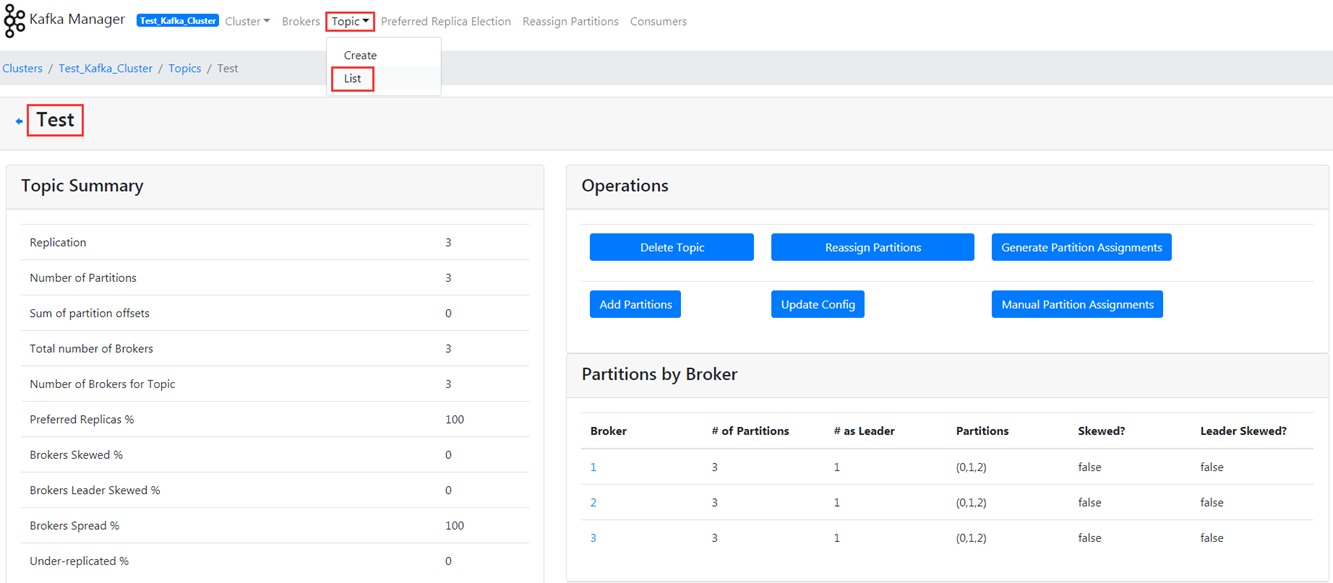The width and height of the screenshot is (1333, 583).
Task: Click the Update Config button
Action: pyautogui.click(x=818, y=304)
